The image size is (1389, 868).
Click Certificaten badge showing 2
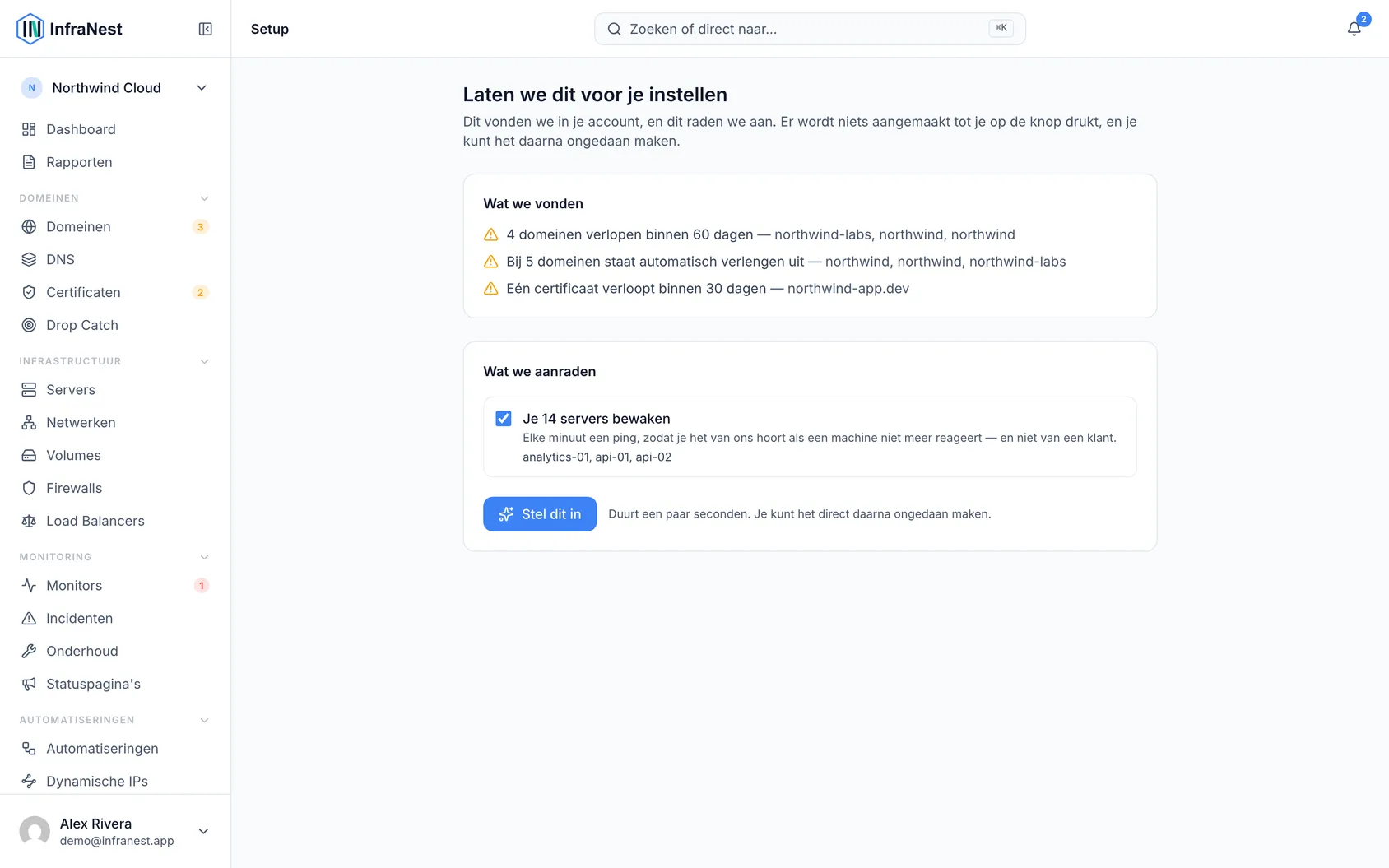tap(200, 293)
